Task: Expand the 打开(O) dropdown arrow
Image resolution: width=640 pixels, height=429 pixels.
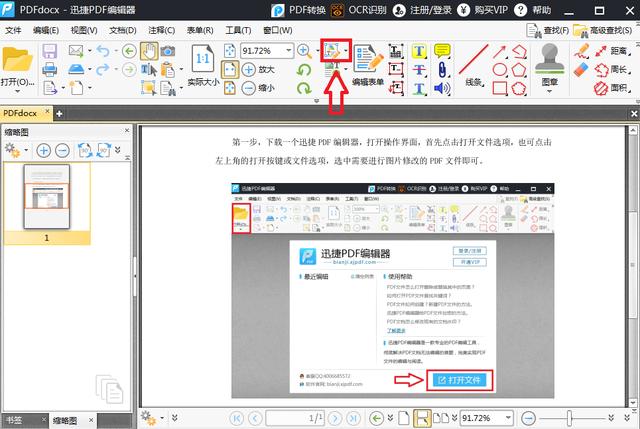Action: coord(17,91)
